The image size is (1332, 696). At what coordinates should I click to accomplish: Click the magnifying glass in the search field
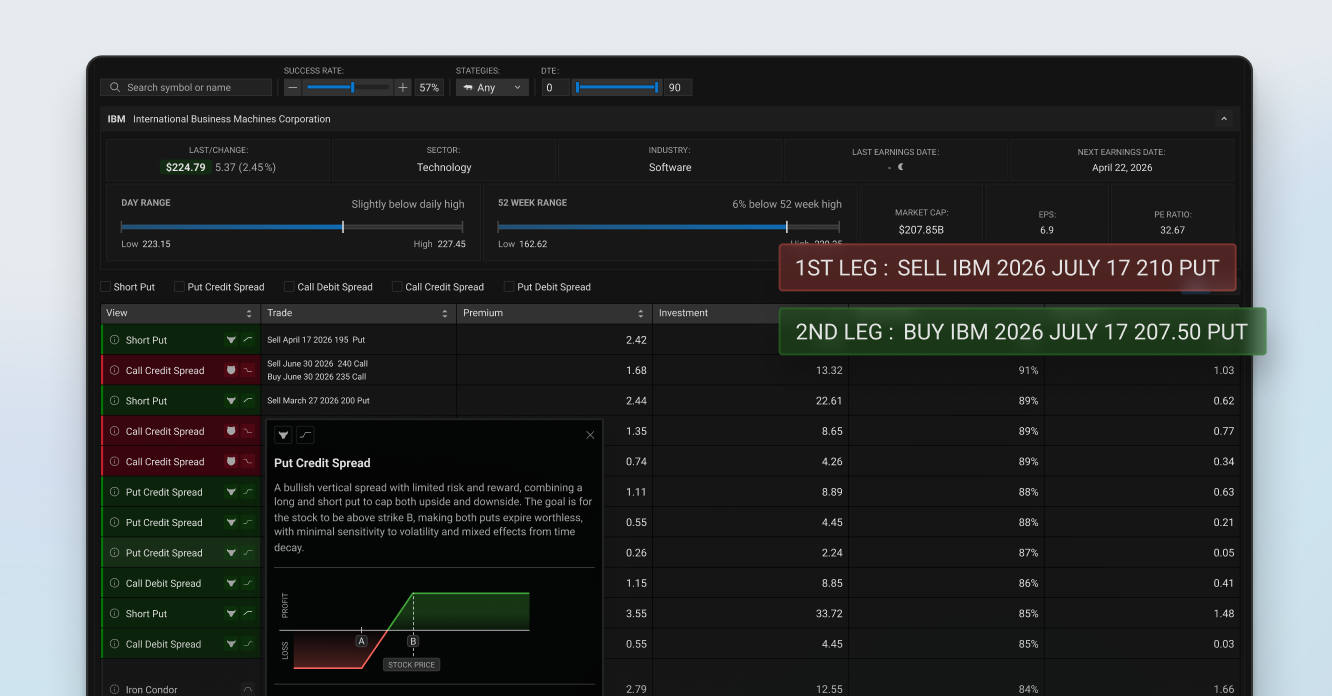point(114,87)
